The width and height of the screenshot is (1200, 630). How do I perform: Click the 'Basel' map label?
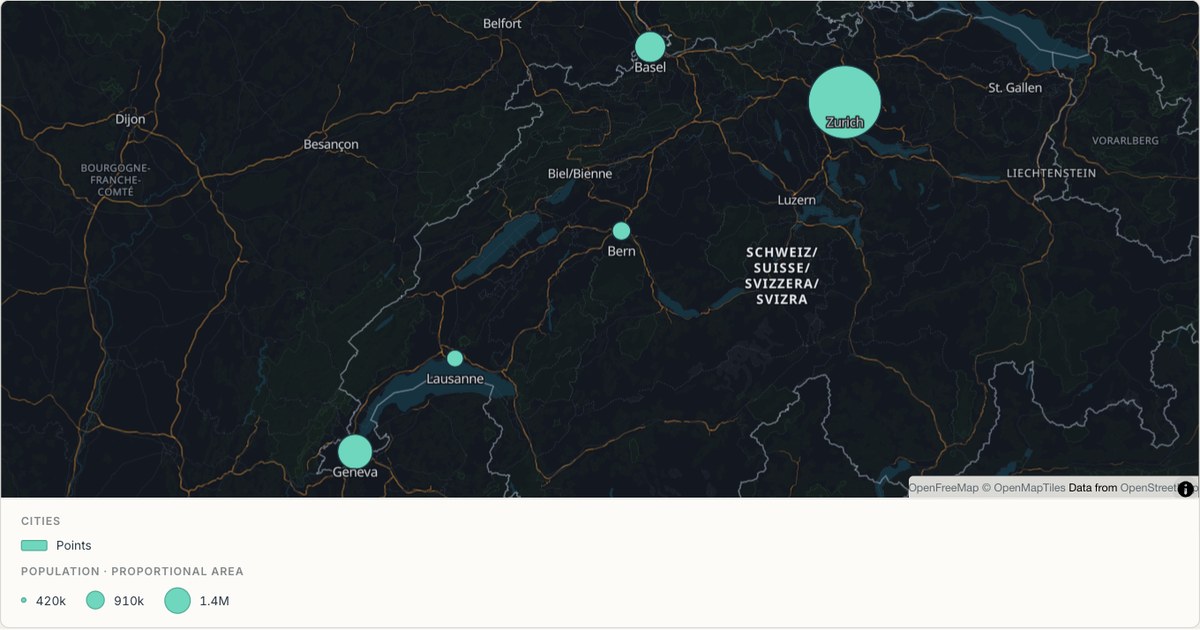[x=650, y=68]
